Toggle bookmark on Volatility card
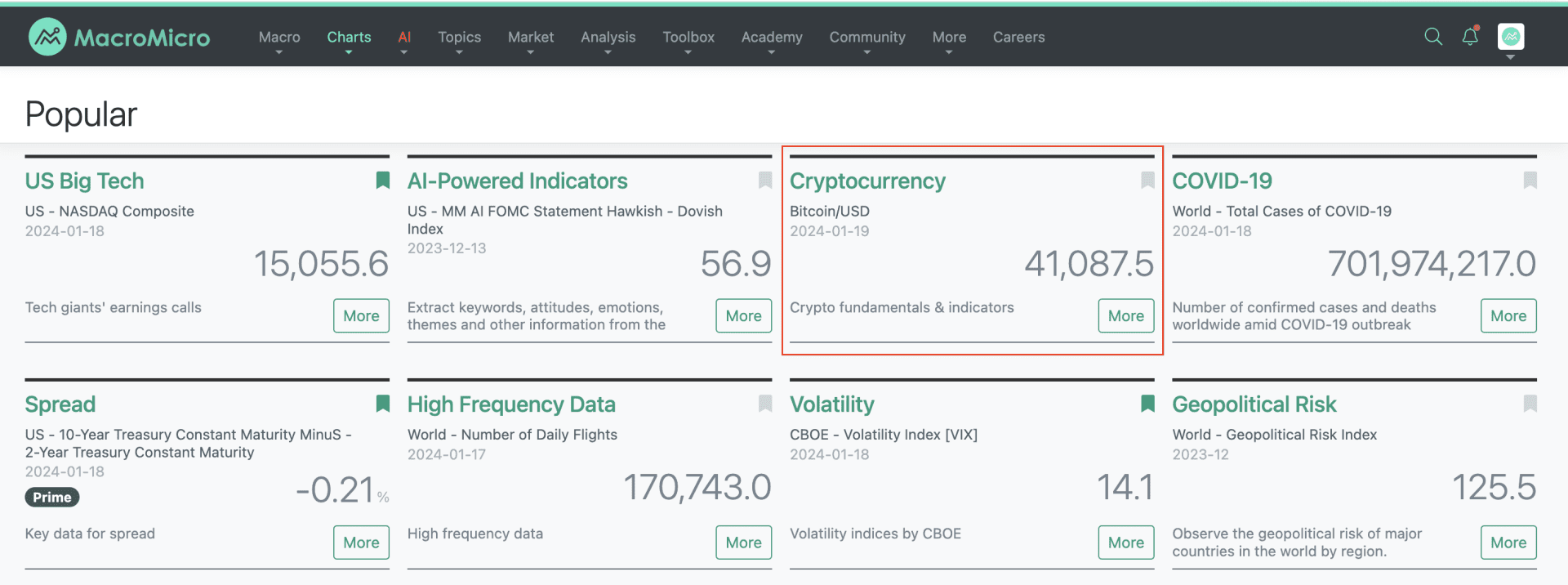Viewport: 1568px width, 585px height. click(x=1147, y=404)
